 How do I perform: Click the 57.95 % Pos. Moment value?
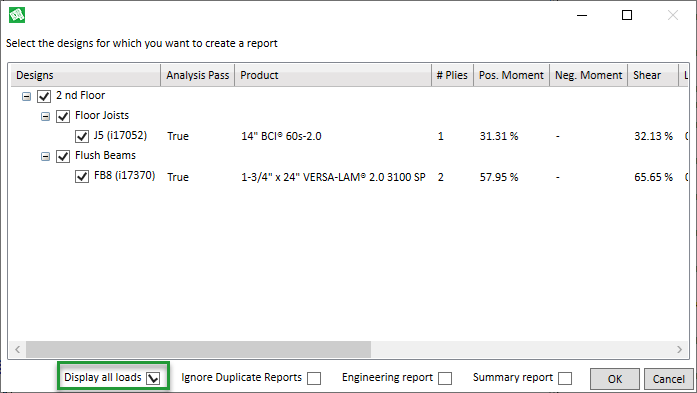point(499,177)
